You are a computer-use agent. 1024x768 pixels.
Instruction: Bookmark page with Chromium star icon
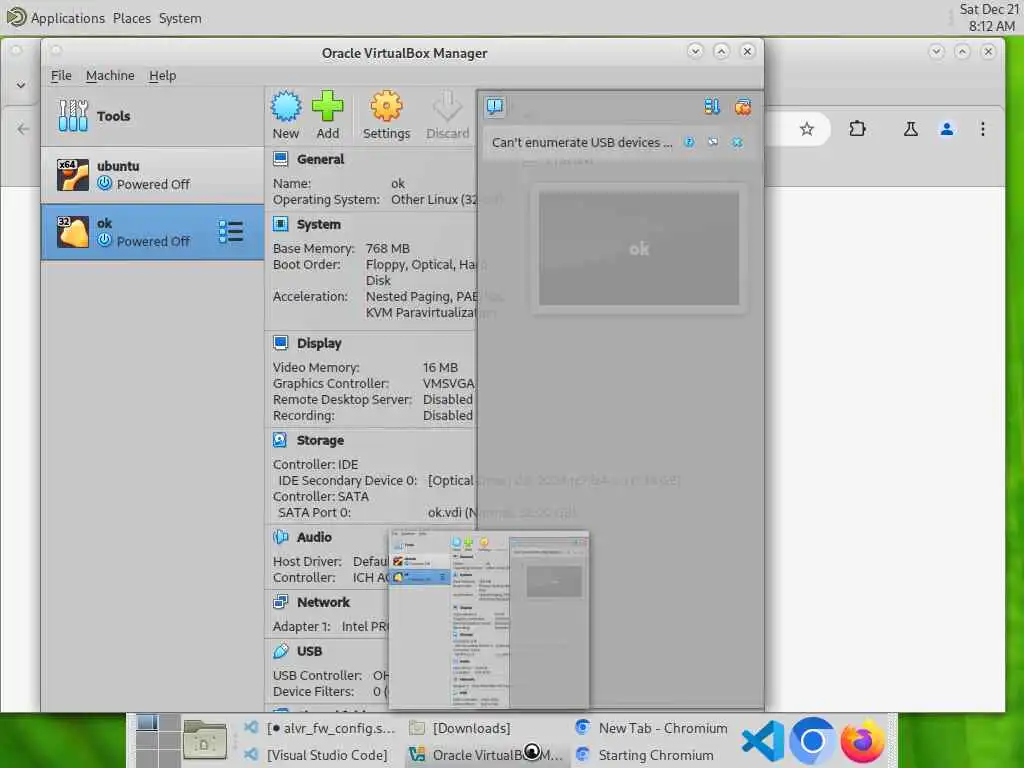coord(807,129)
